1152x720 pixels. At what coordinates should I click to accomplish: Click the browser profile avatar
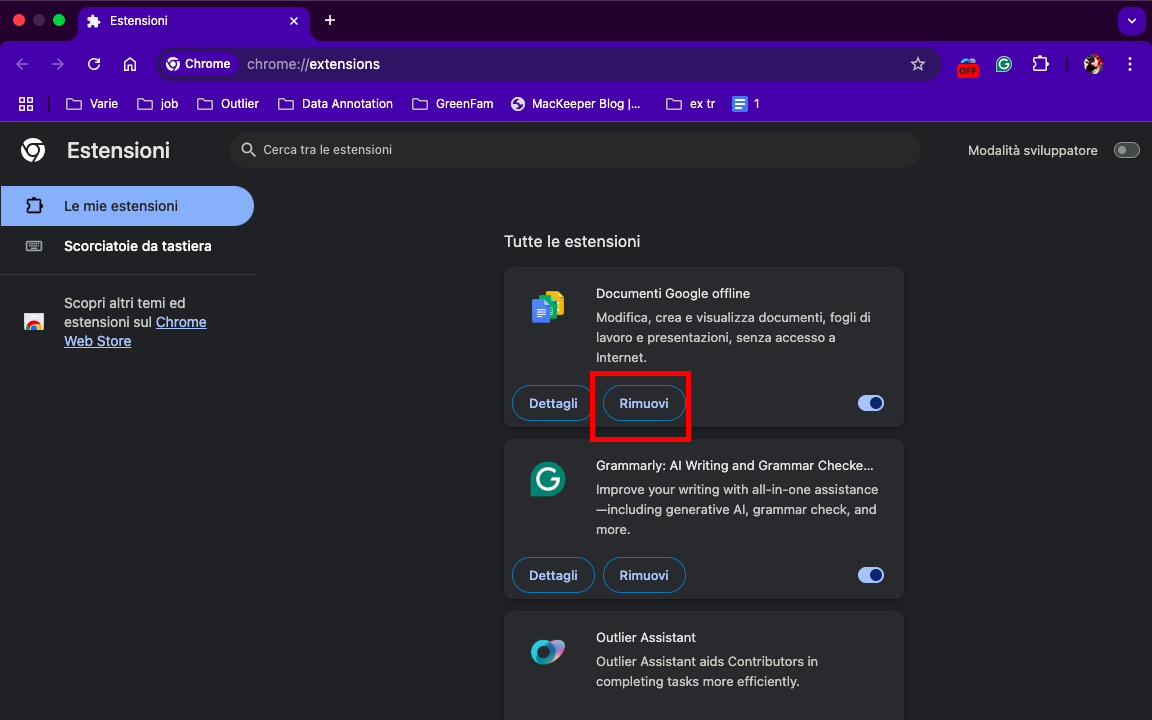pyautogui.click(x=1092, y=64)
